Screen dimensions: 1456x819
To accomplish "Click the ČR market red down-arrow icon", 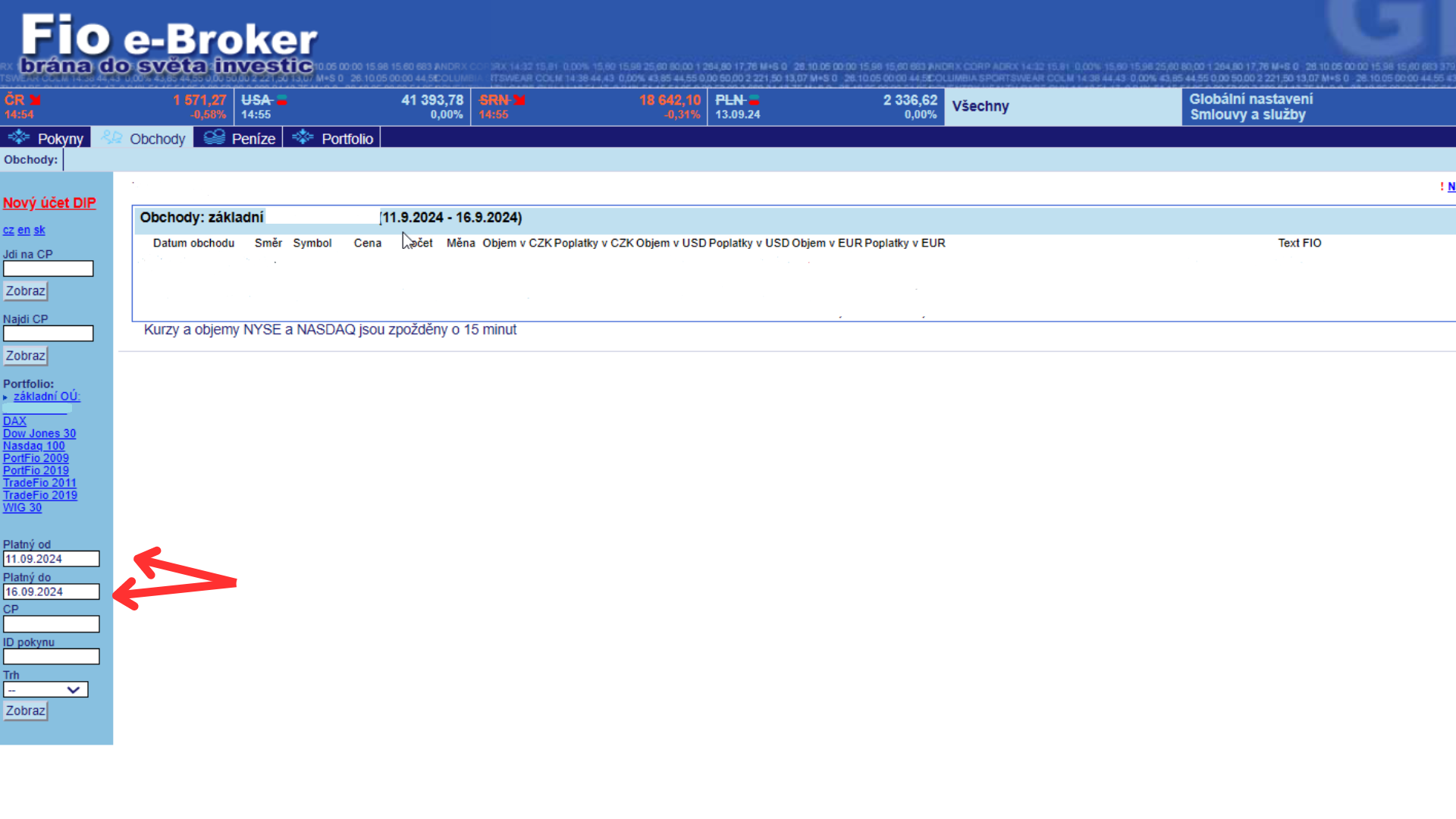I will pos(36,100).
